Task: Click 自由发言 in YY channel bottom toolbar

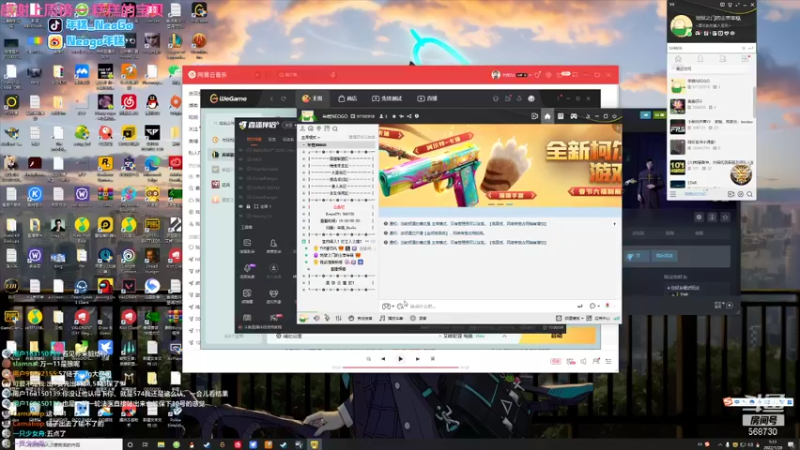Action: (360, 318)
